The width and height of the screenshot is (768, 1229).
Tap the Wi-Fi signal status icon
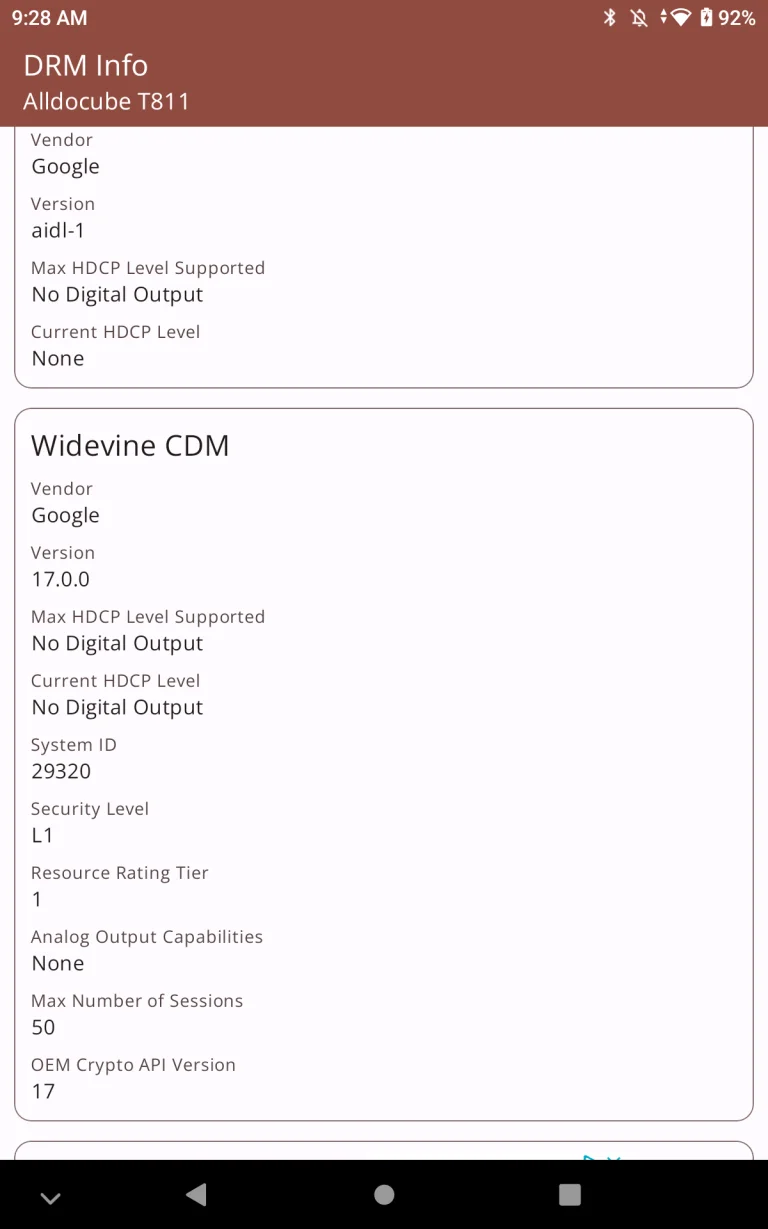tap(680, 18)
